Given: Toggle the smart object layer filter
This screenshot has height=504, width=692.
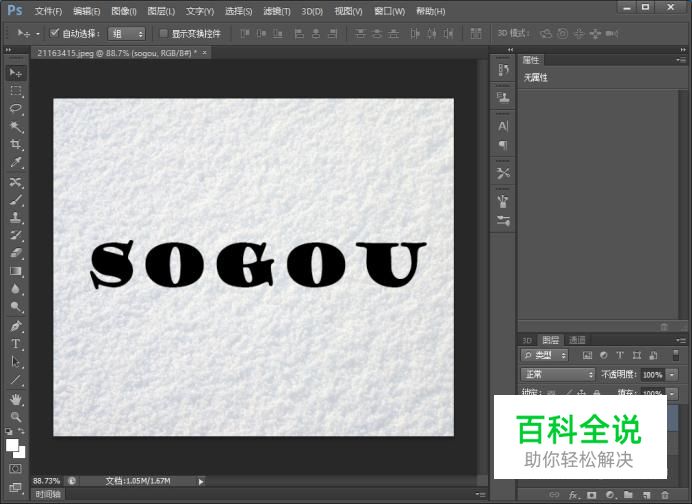Looking at the screenshot, I should [654, 355].
